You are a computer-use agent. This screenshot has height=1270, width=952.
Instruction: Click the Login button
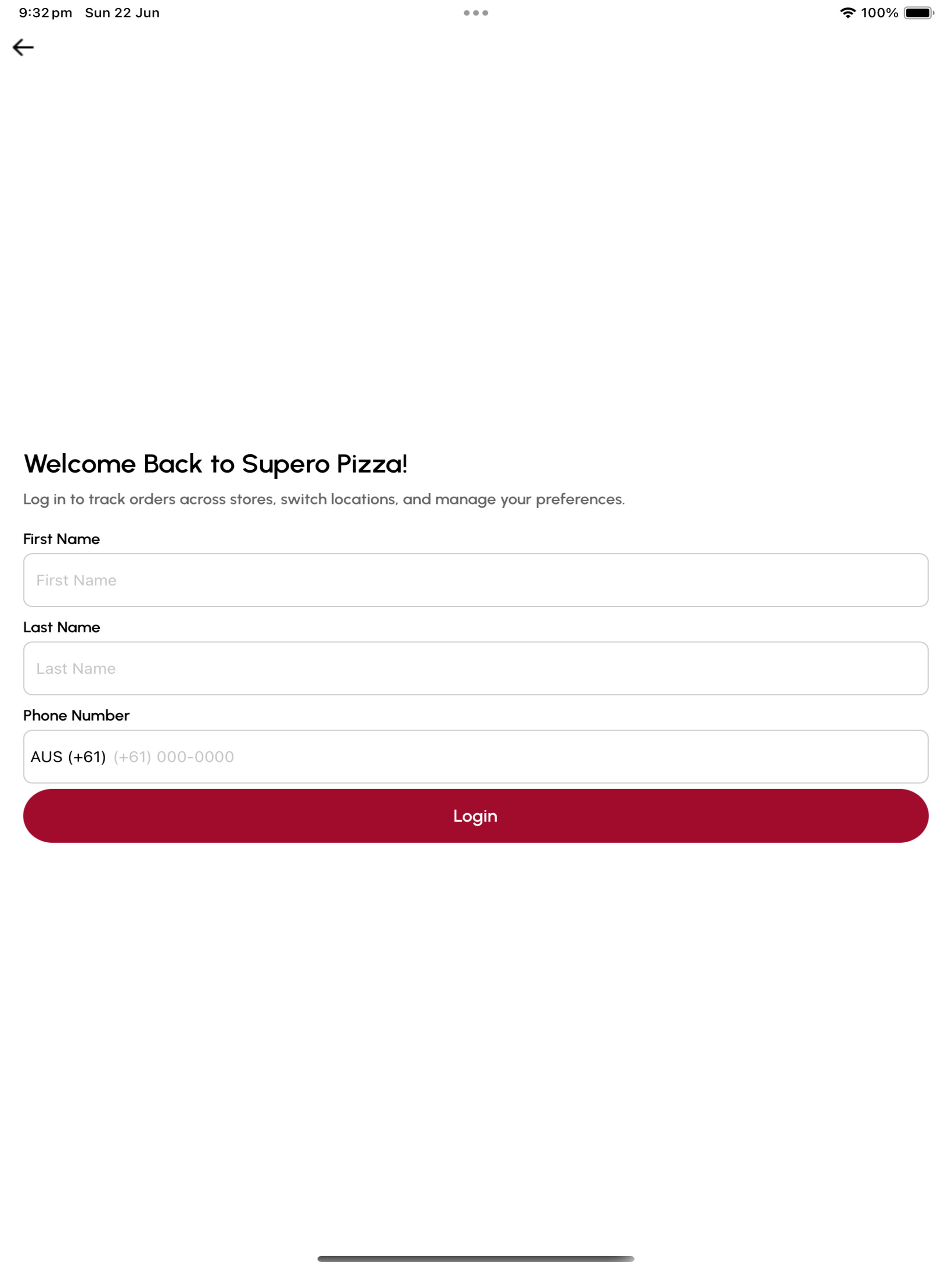coord(476,816)
